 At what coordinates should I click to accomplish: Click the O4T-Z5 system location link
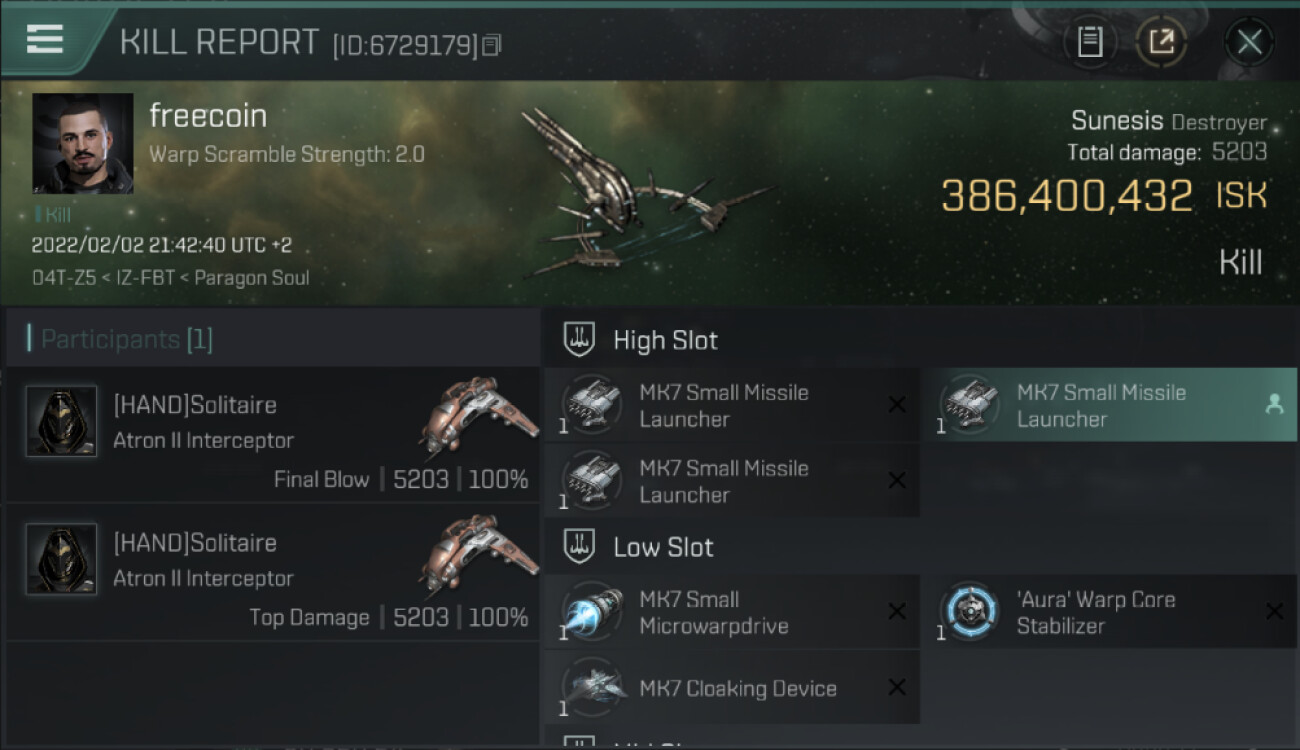[59, 278]
